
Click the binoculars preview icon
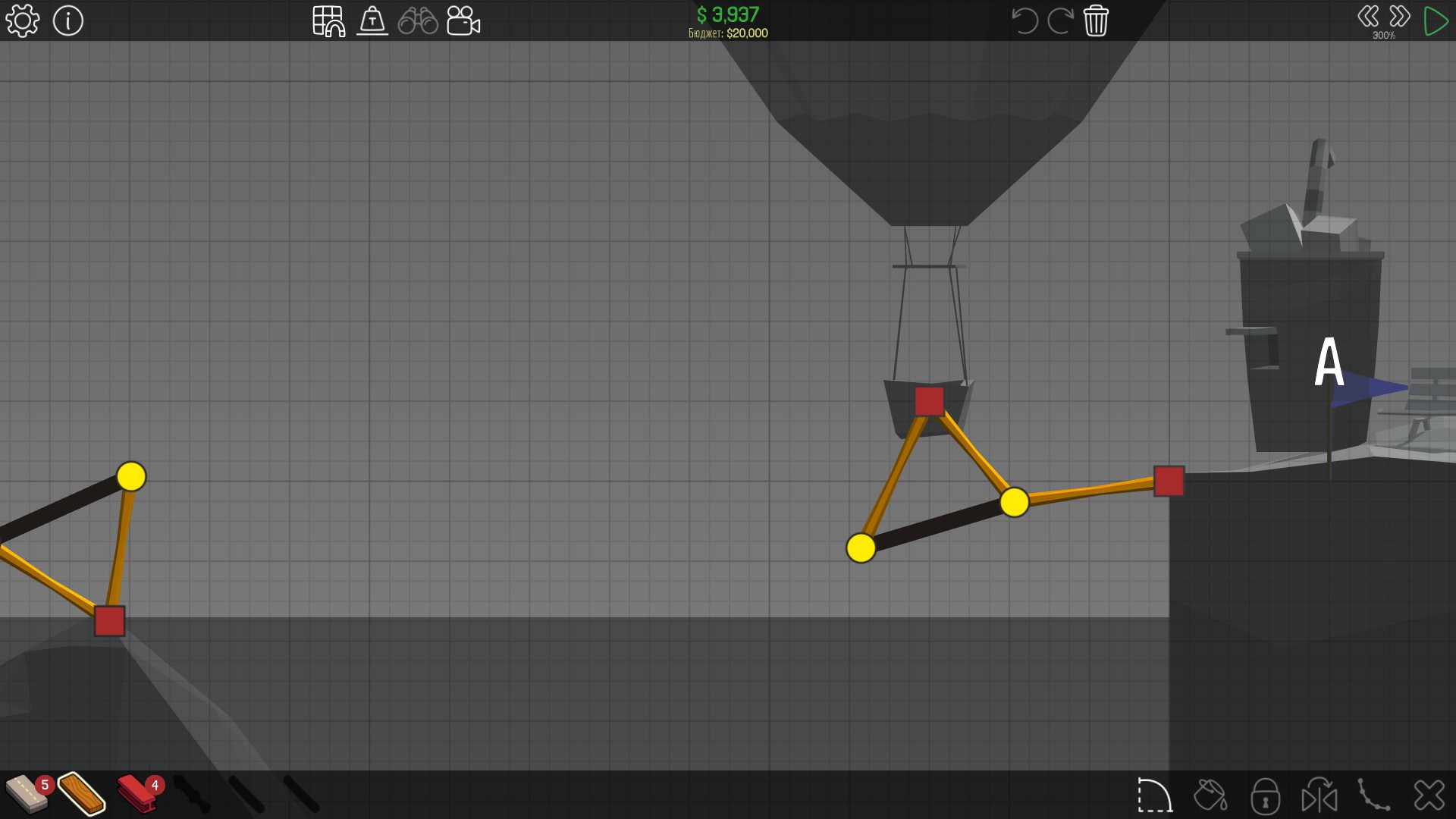coord(418,21)
